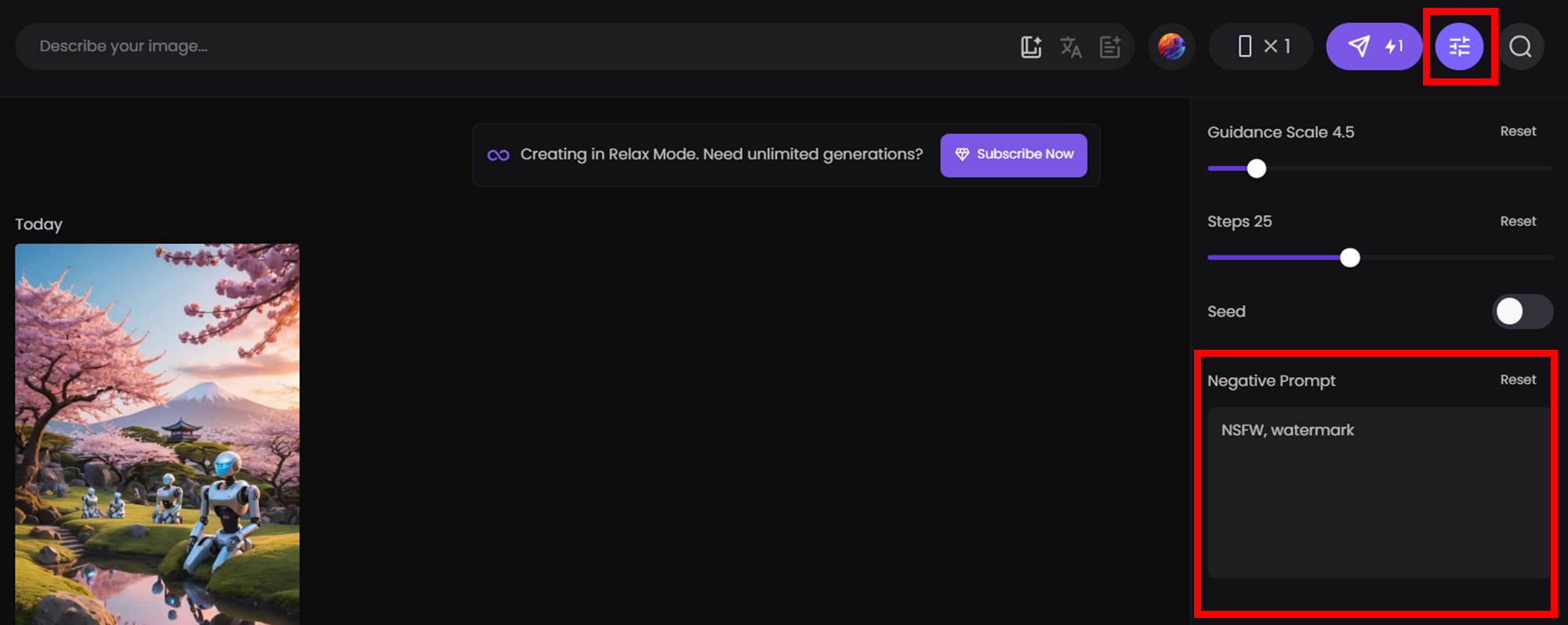Click the Guidance Scale slider handle
Image resolution: width=1568 pixels, height=625 pixels.
(x=1257, y=168)
